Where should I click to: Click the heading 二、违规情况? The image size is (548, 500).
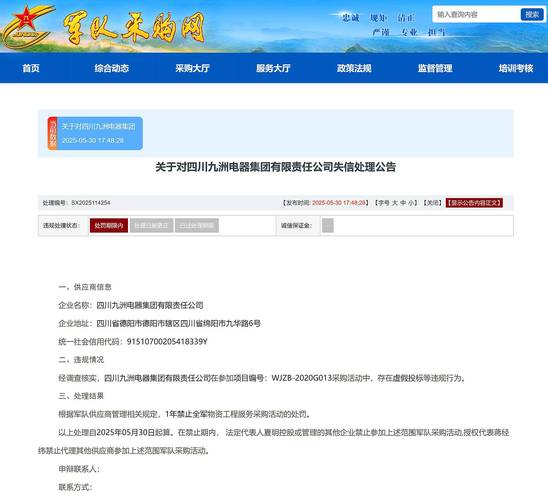pyautogui.click(x=81, y=360)
